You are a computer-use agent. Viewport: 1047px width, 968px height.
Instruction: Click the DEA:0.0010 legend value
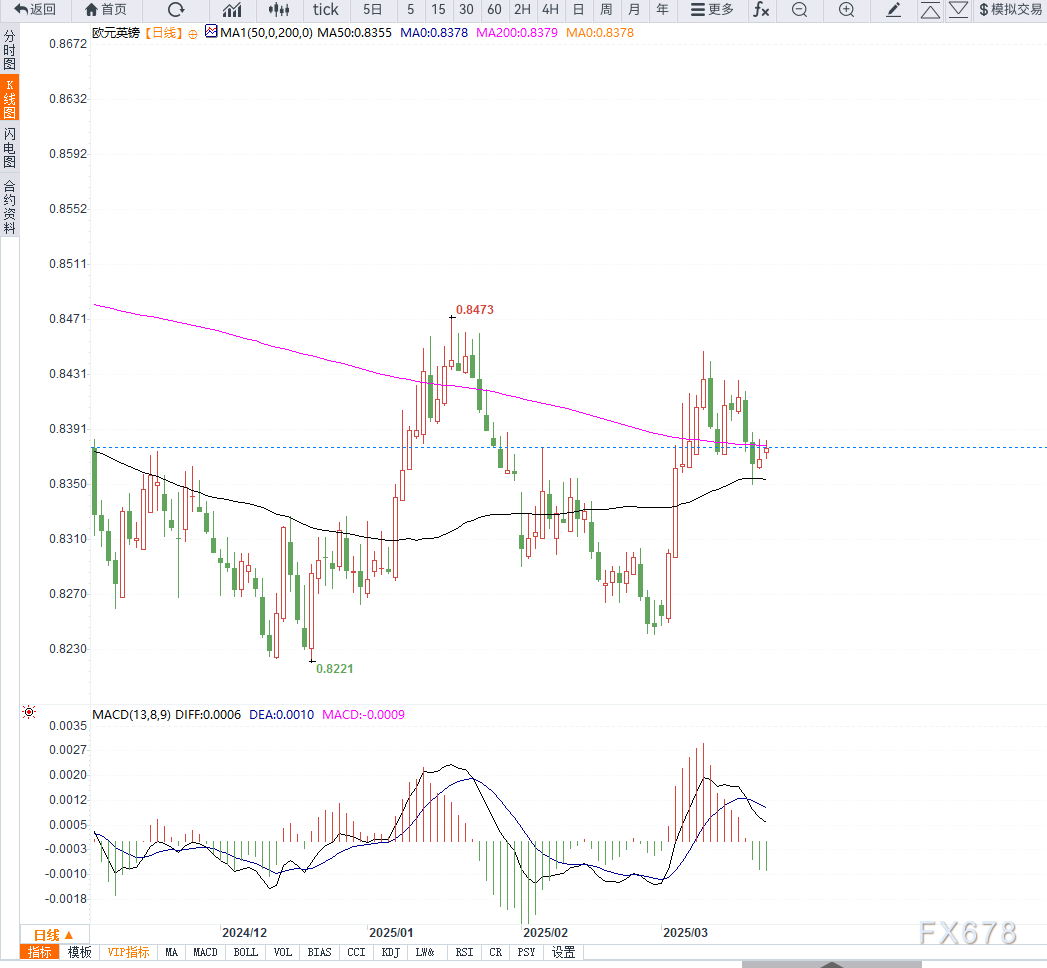[281, 714]
